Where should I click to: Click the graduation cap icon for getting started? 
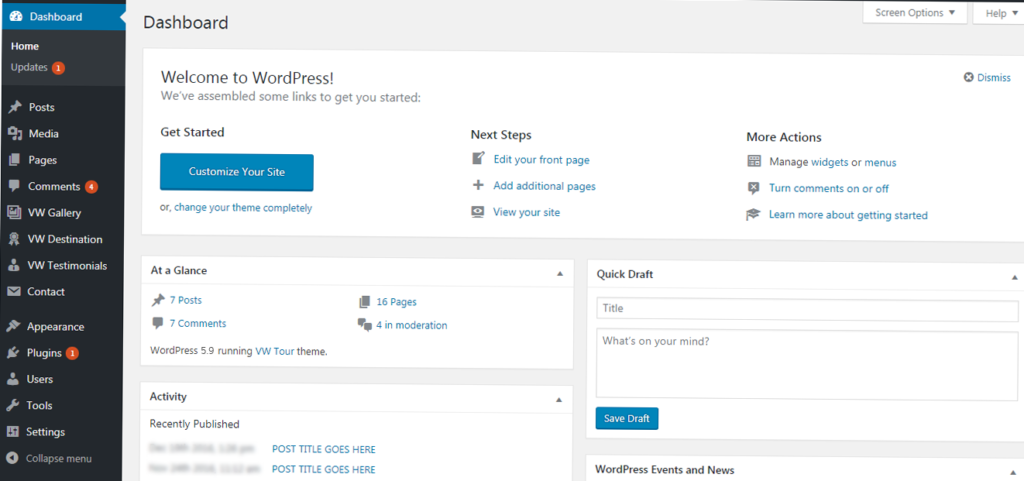[753, 215]
